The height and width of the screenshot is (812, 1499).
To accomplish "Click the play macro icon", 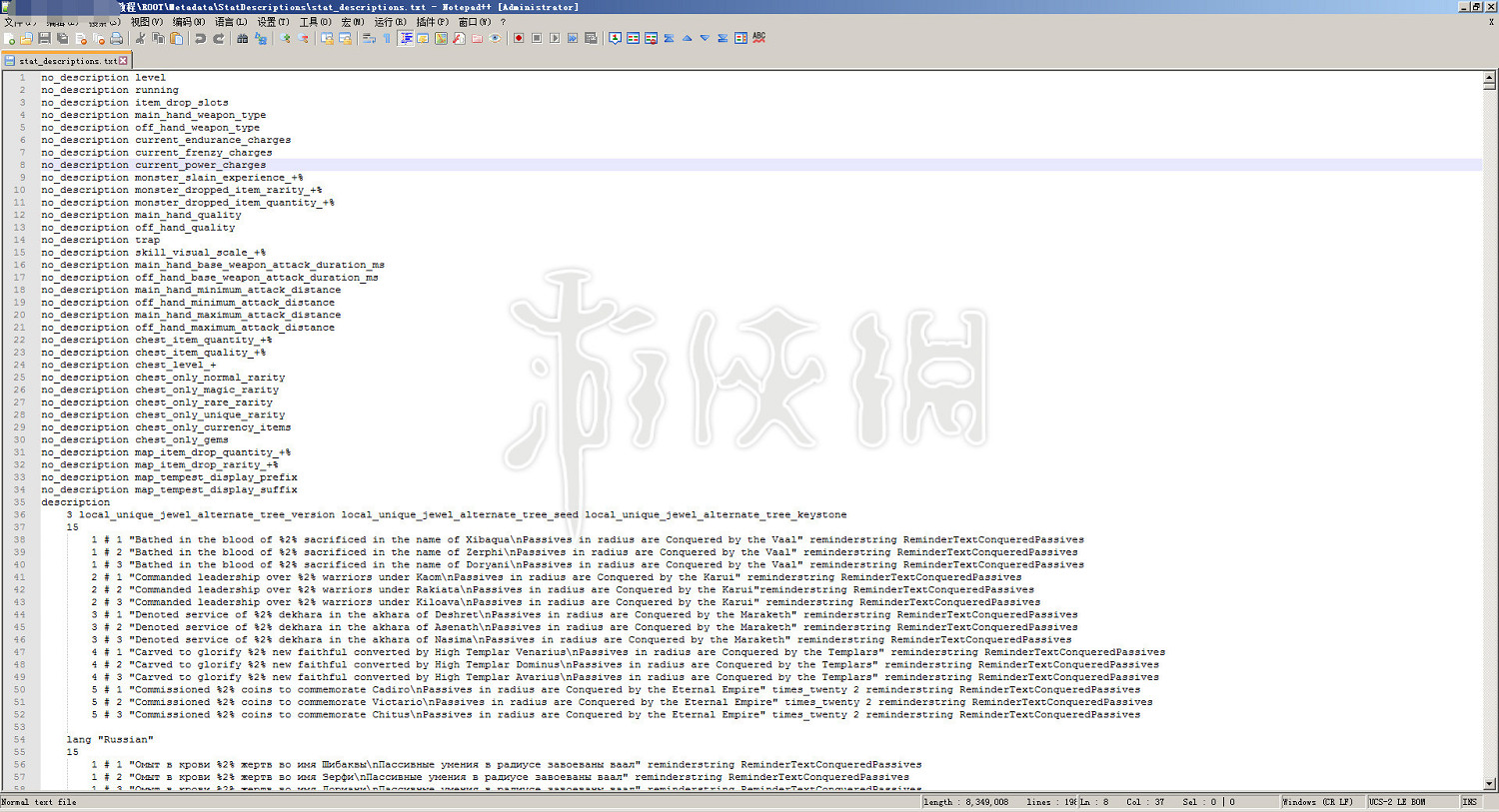I will (x=555, y=39).
